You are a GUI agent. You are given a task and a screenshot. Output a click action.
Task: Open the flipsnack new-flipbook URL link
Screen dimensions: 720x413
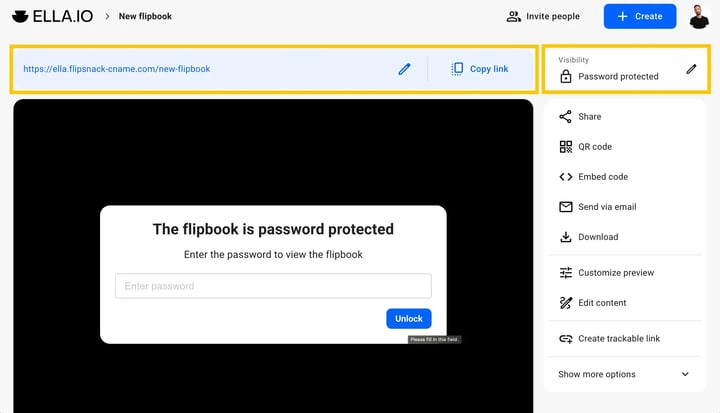pyautogui.click(x=117, y=69)
